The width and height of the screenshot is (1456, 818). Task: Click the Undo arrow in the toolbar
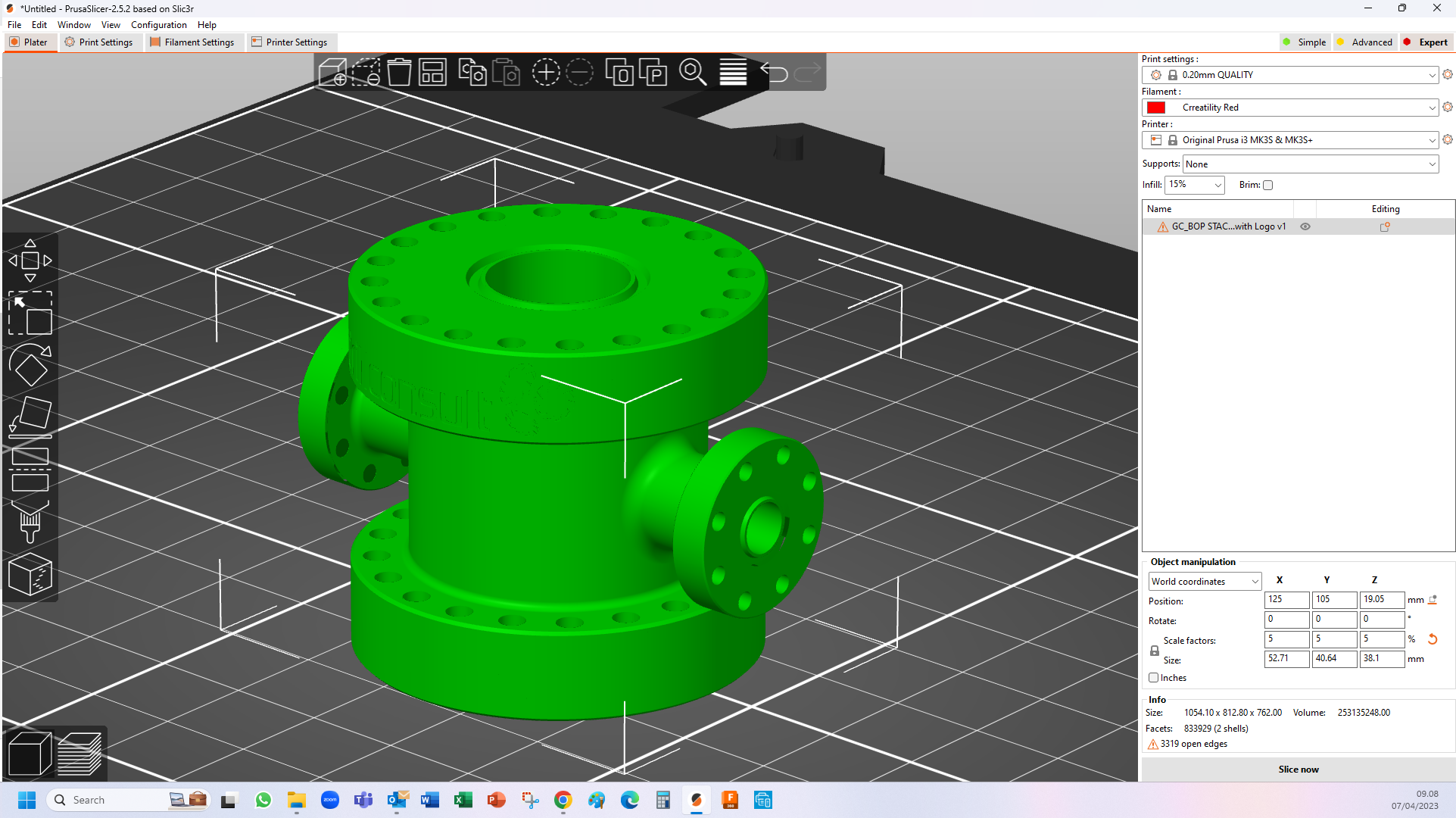(774, 72)
